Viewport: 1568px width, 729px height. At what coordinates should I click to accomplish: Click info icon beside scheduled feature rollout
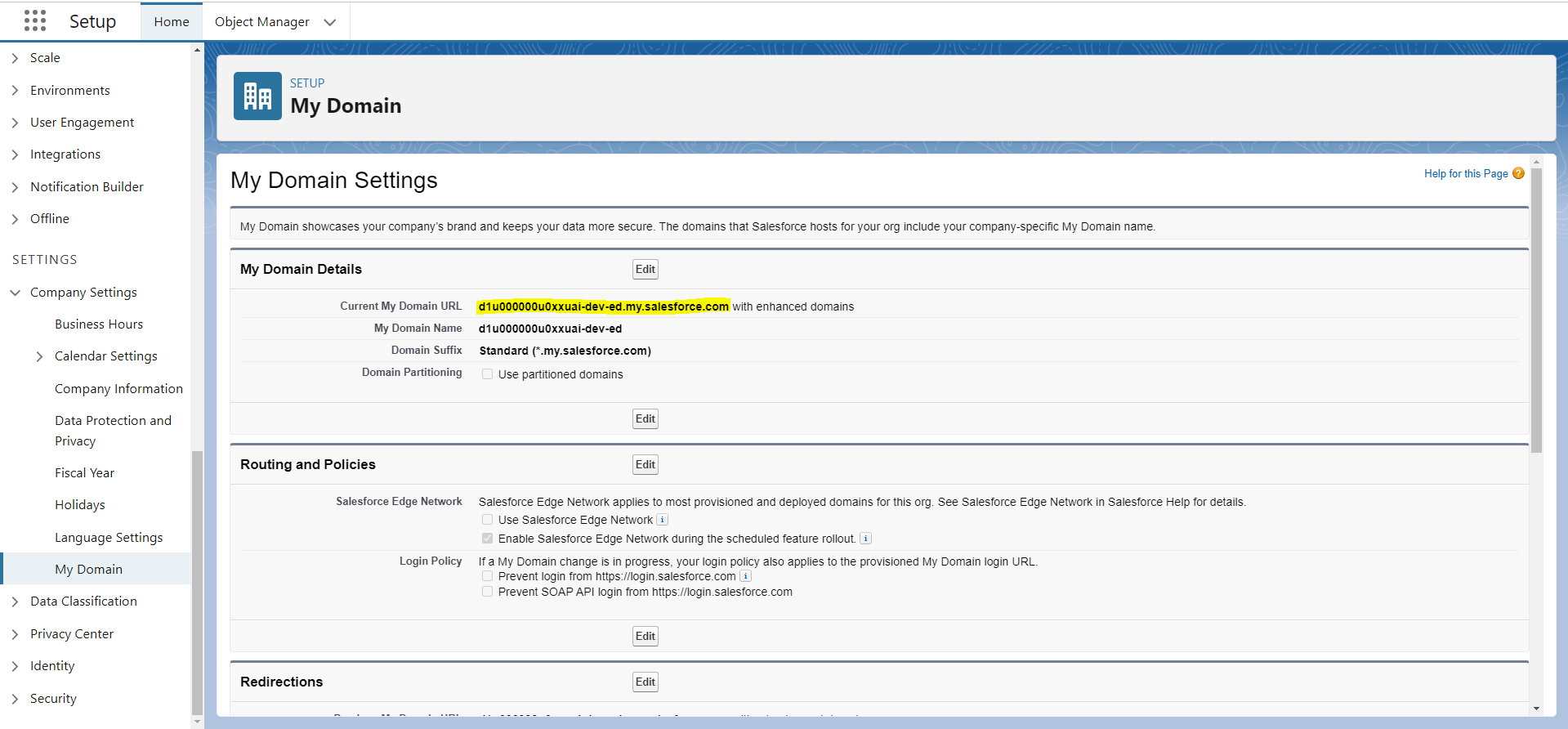(866, 539)
